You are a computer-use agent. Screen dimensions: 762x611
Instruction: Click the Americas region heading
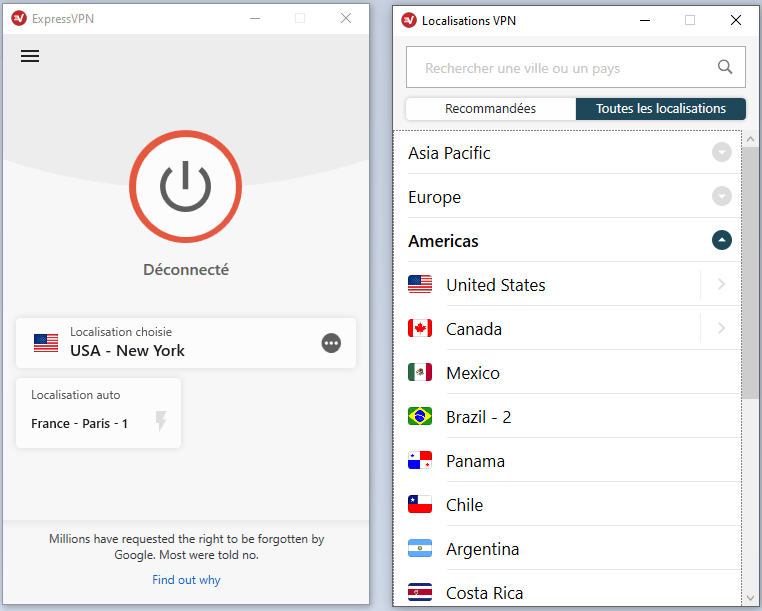coord(443,241)
